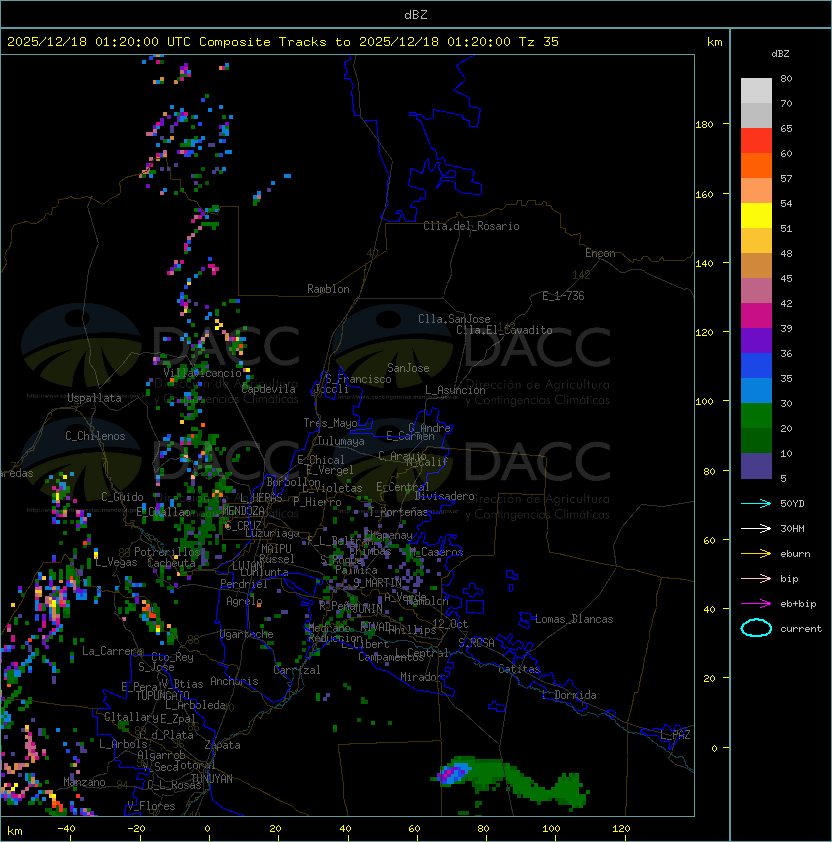Click the cyan 'current' ellipse symbol

tap(756, 628)
